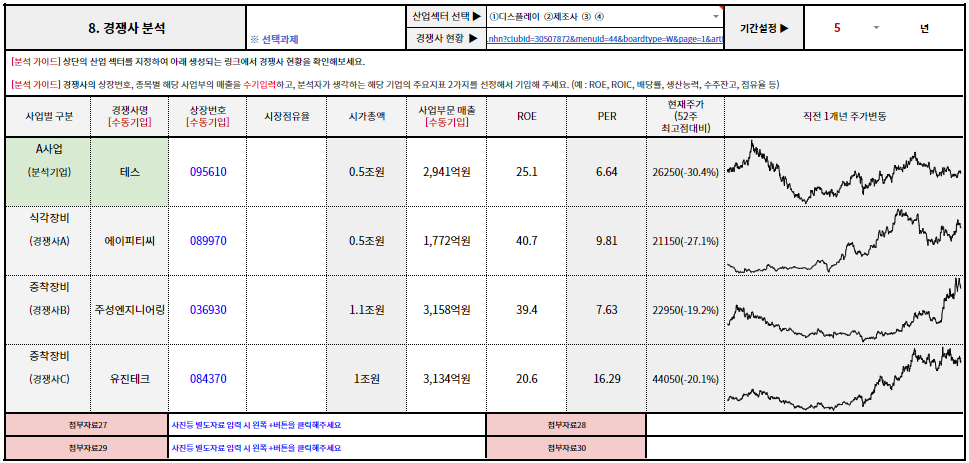Select listing code 036930
Viewport: 969px width, 463px height.
pos(208,310)
